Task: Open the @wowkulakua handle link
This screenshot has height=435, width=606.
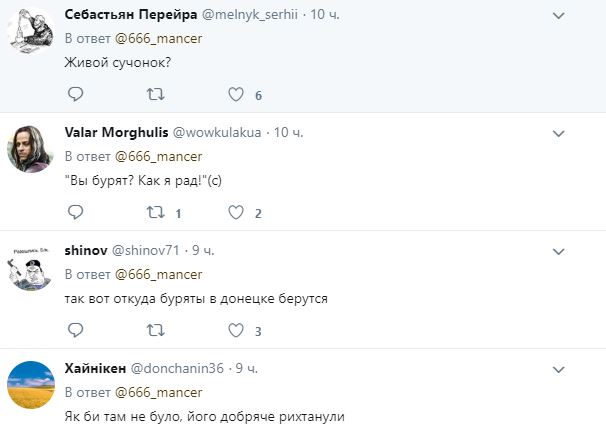Action: (x=217, y=133)
